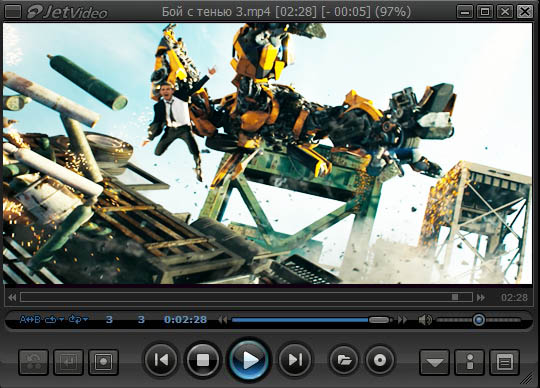
Task: Adjust the volume slider knob
Action: 479,320
